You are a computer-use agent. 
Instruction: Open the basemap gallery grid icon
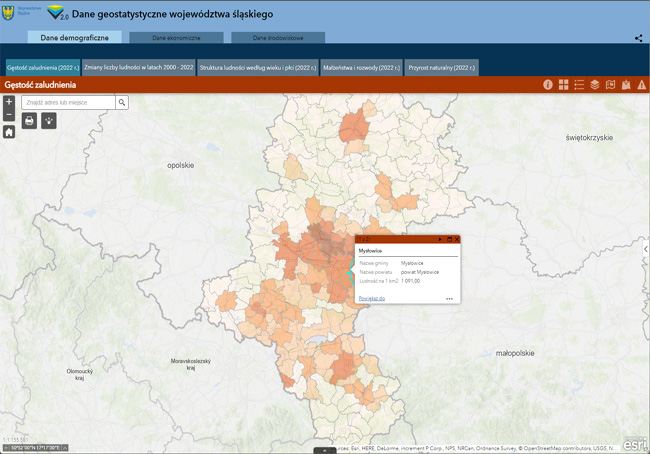click(x=563, y=85)
